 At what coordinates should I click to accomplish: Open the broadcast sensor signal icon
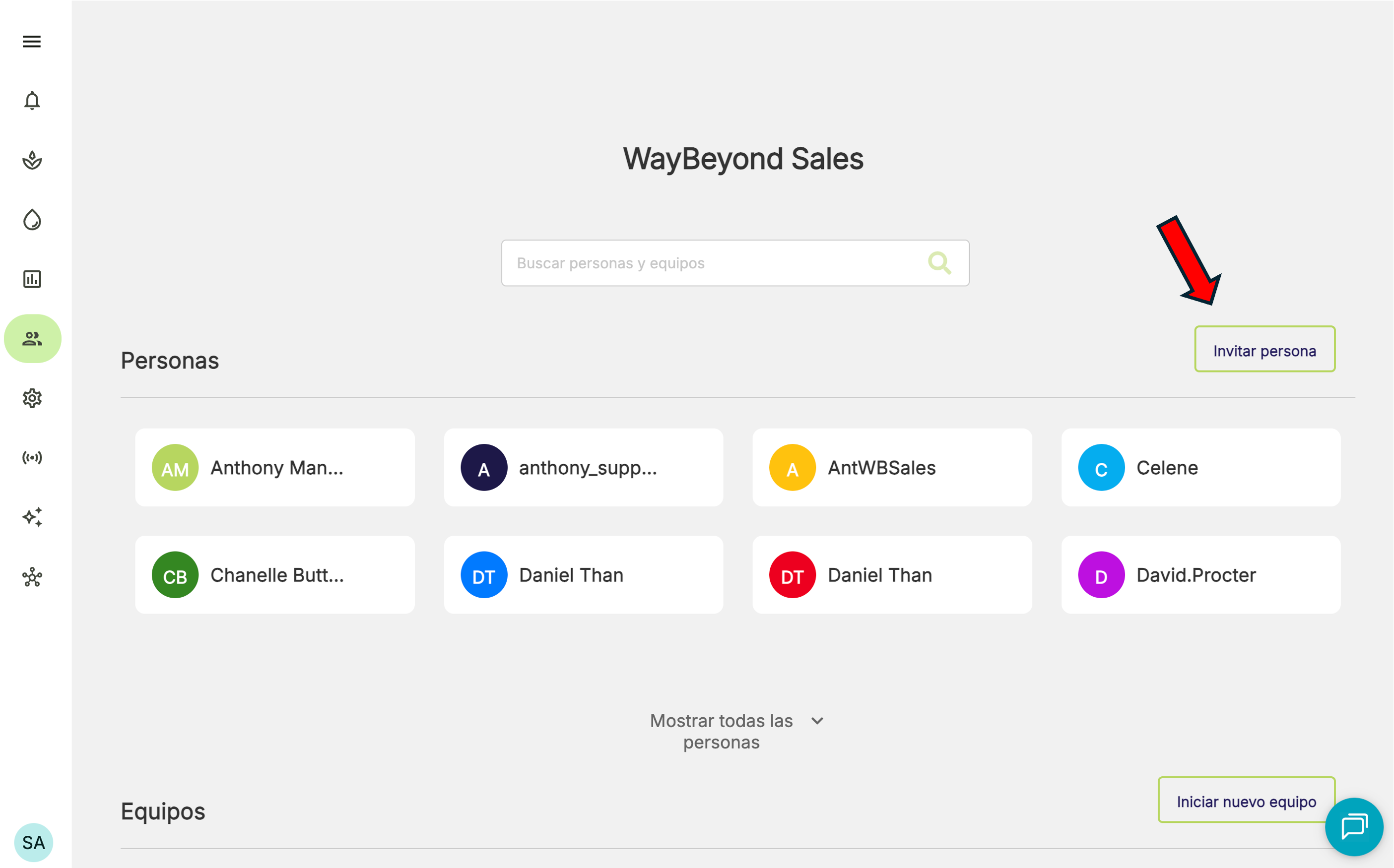(x=32, y=457)
